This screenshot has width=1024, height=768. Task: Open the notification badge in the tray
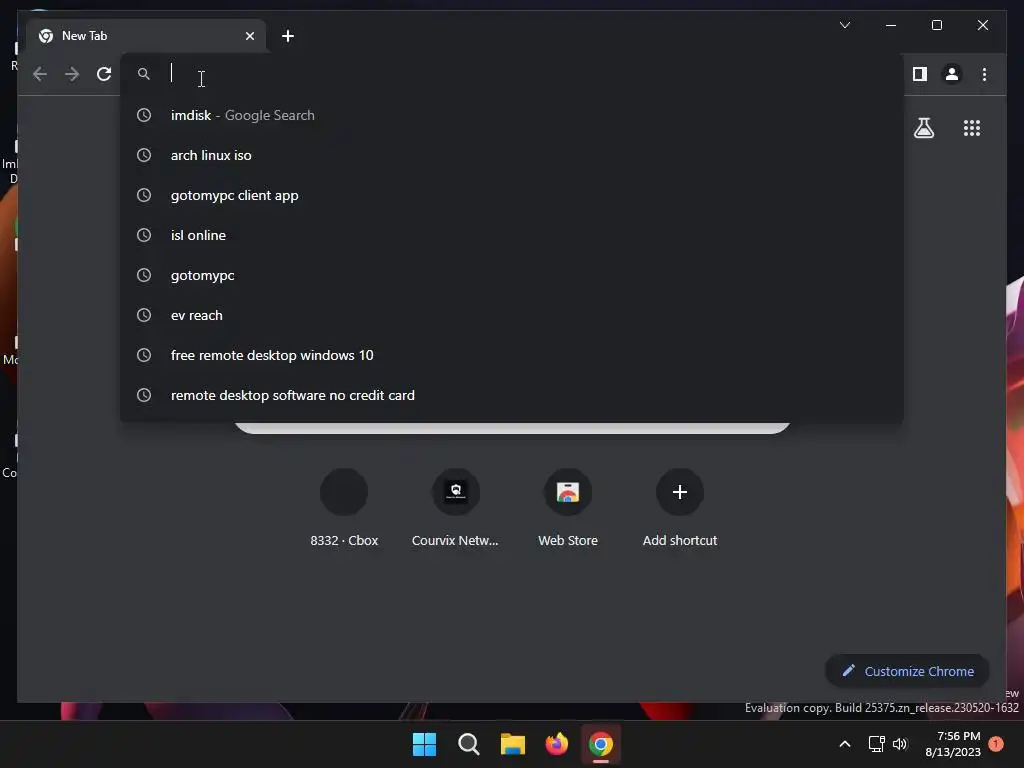(996, 744)
